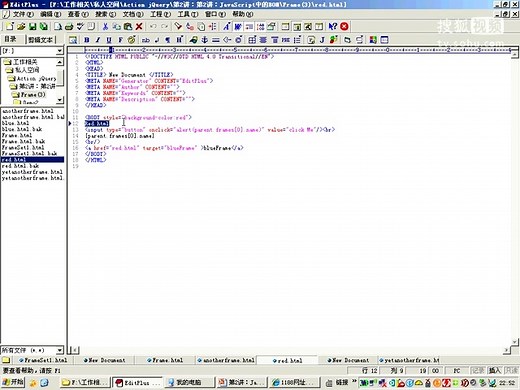Viewport: 520px width, 390px height.
Task: Click the editor vertical scrollbar down arrow
Action: tap(515, 342)
